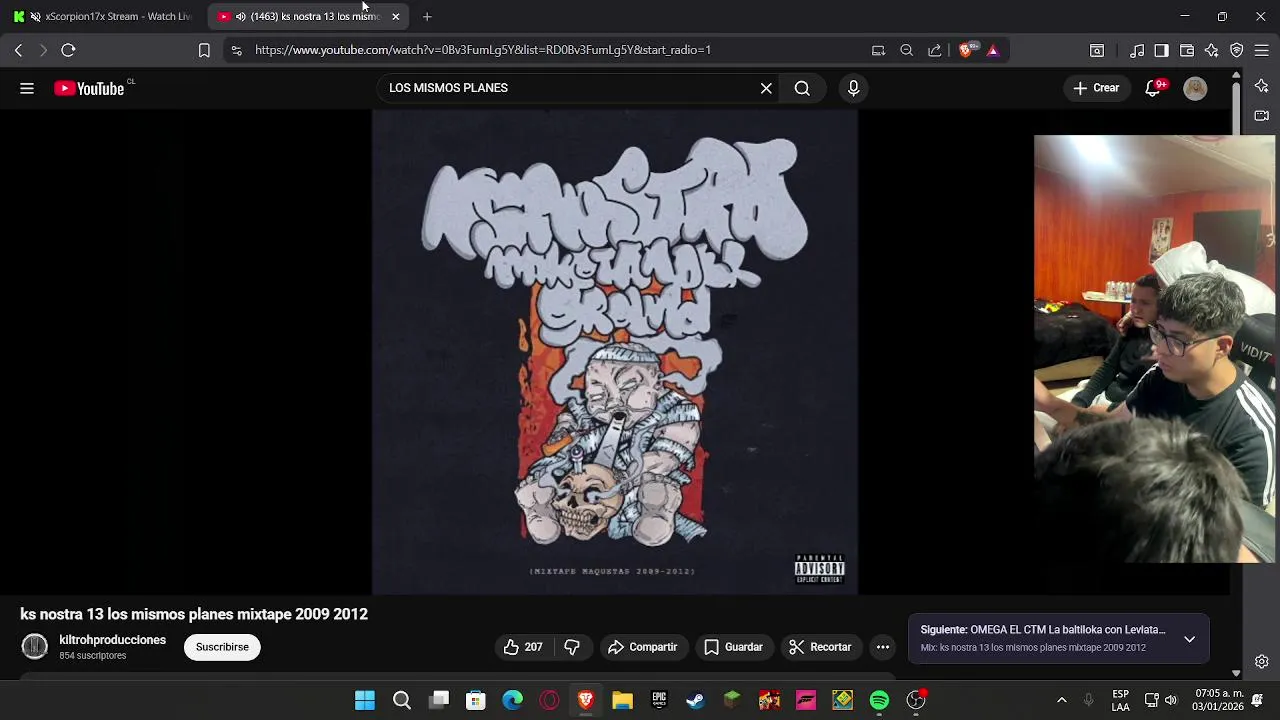Open the Brave Talk sidebar camera icon

click(1262, 115)
